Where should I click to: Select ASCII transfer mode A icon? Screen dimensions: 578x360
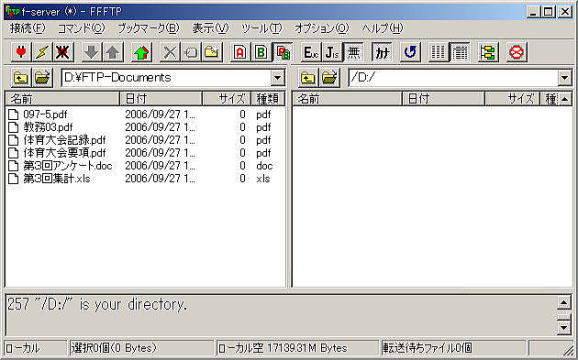tap(240, 52)
